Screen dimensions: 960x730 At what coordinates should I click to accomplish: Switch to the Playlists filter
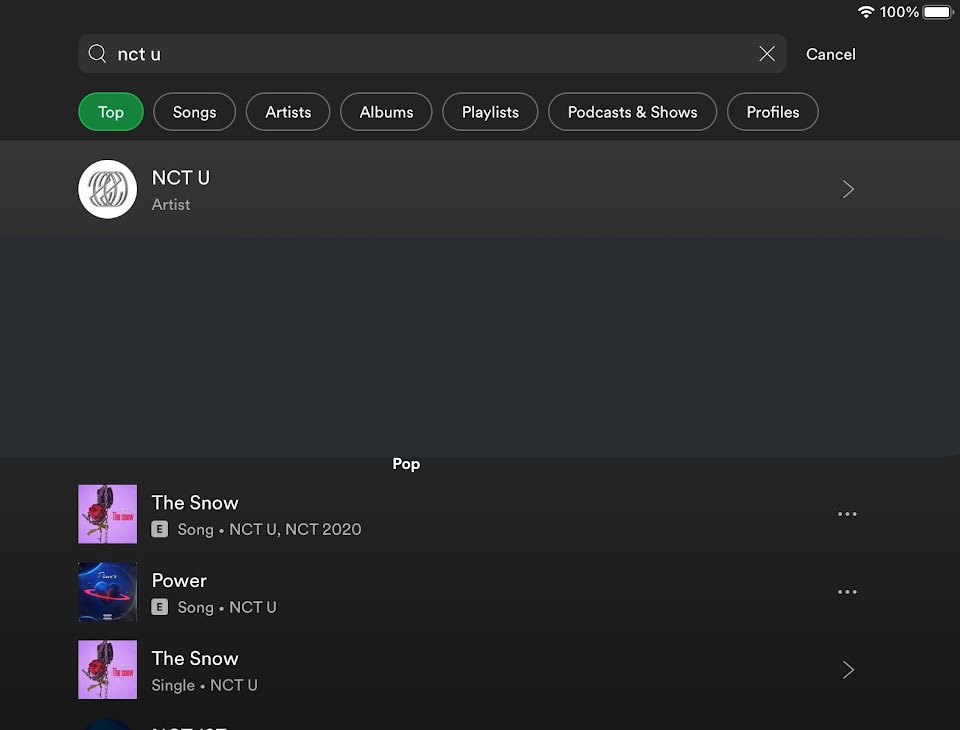pyautogui.click(x=490, y=112)
